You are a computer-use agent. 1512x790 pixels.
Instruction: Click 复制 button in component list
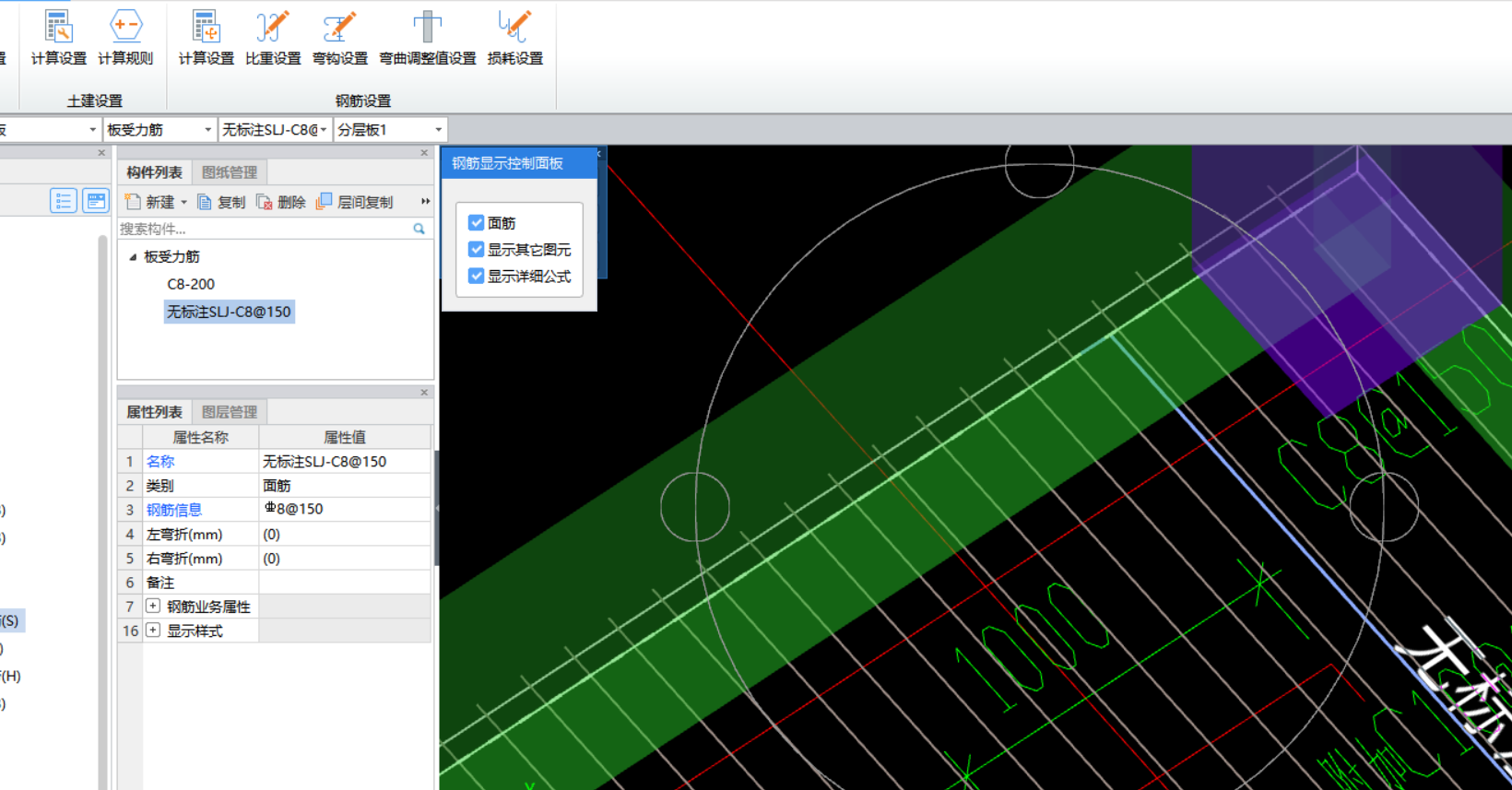(221, 202)
